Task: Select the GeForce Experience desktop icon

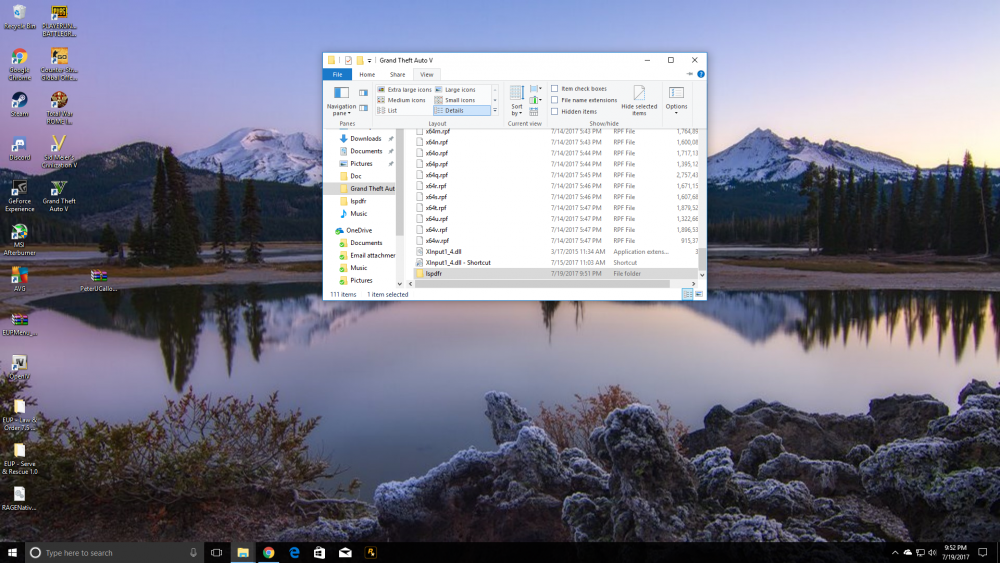Action: coord(19,188)
